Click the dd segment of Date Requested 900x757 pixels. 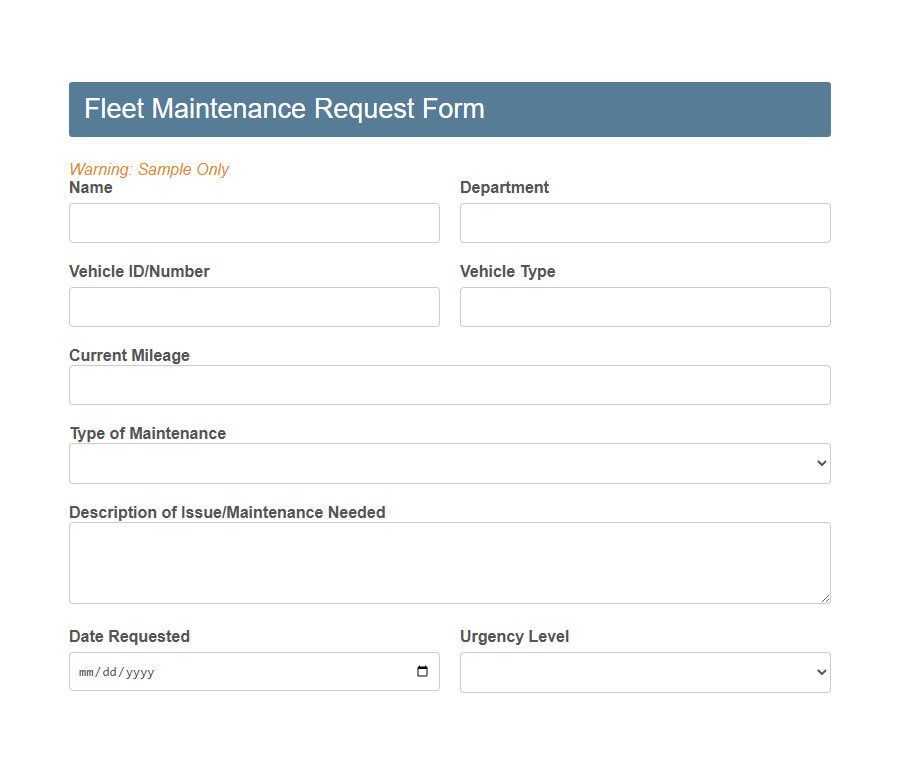[110, 672]
